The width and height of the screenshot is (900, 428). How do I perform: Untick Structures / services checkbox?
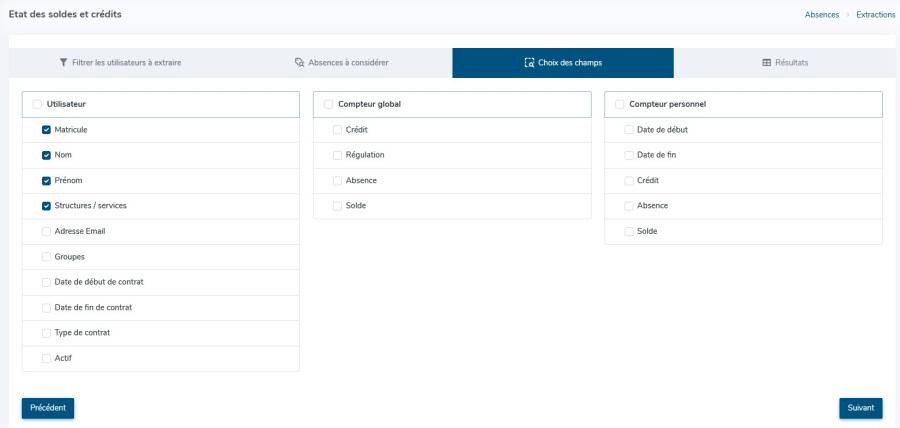(46, 206)
